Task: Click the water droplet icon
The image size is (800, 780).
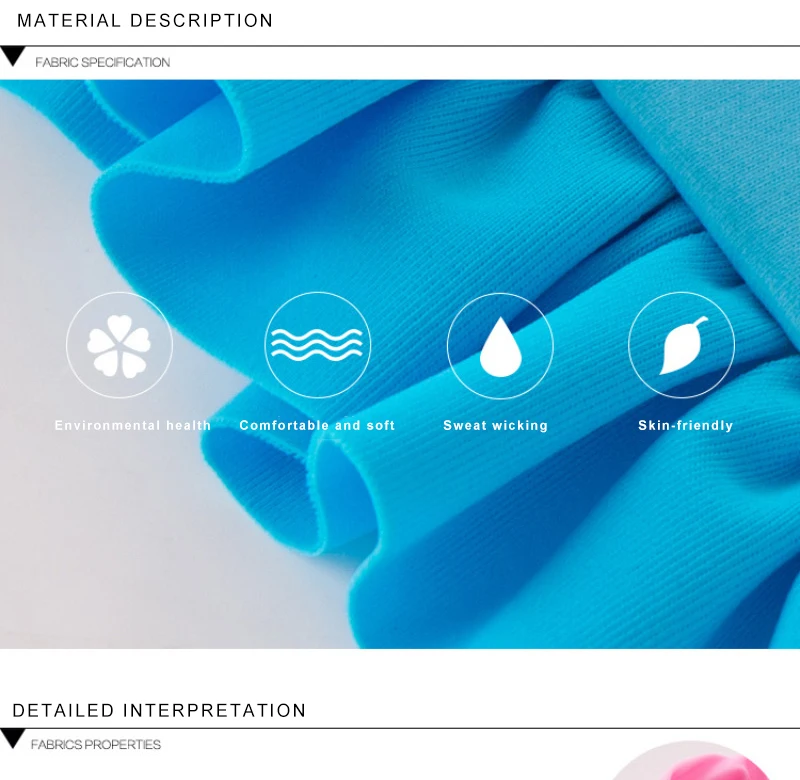Action: (x=501, y=347)
